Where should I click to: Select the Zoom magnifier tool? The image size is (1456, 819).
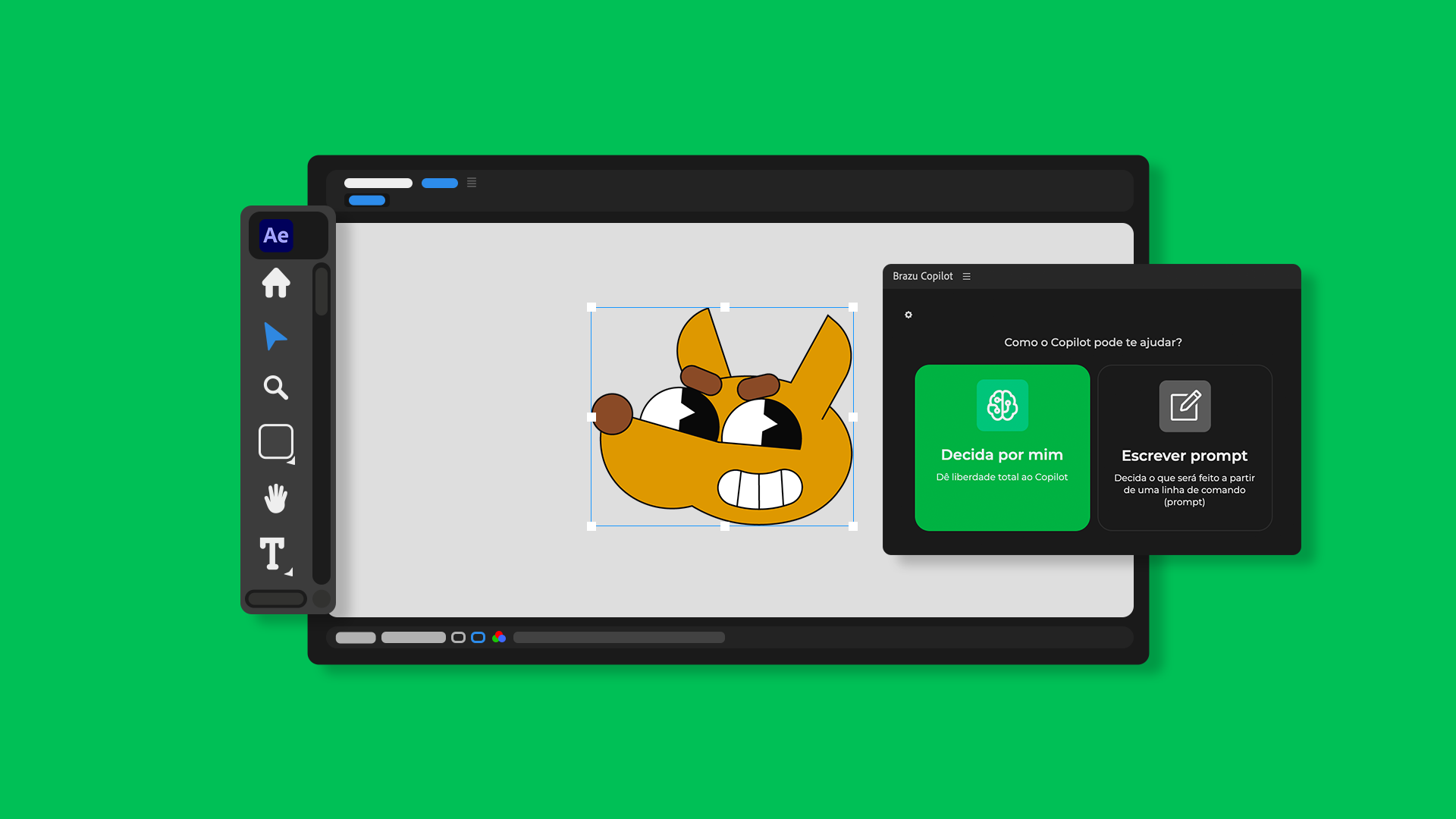point(275,388)
